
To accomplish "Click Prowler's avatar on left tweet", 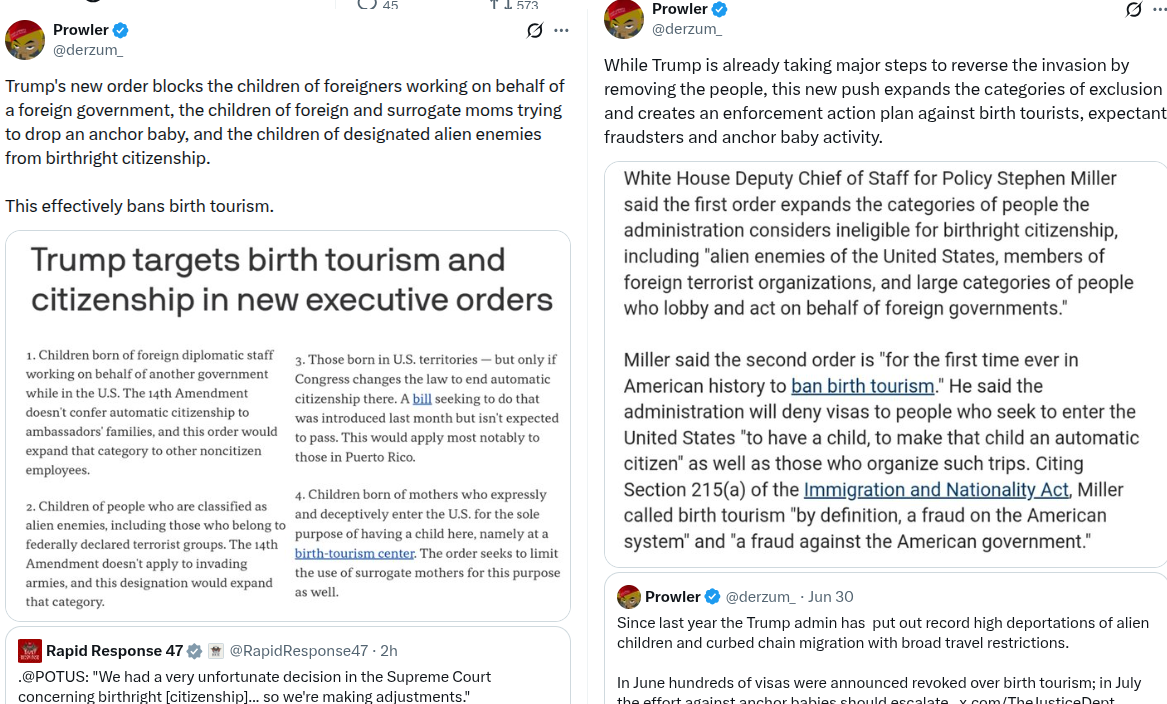I will click(x=25, y=39).
